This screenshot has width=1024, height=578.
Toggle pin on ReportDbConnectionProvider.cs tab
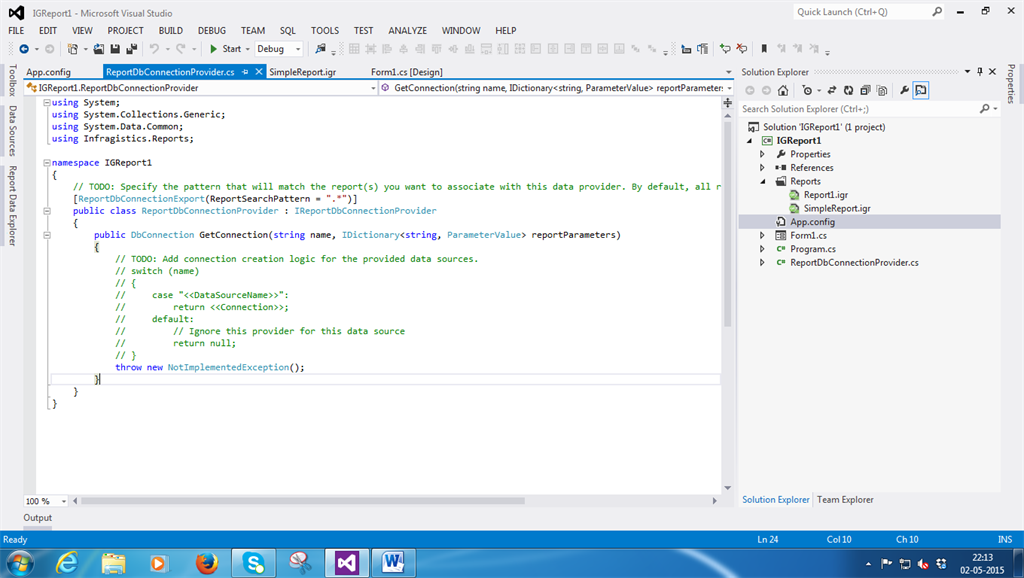click(246, 72)
